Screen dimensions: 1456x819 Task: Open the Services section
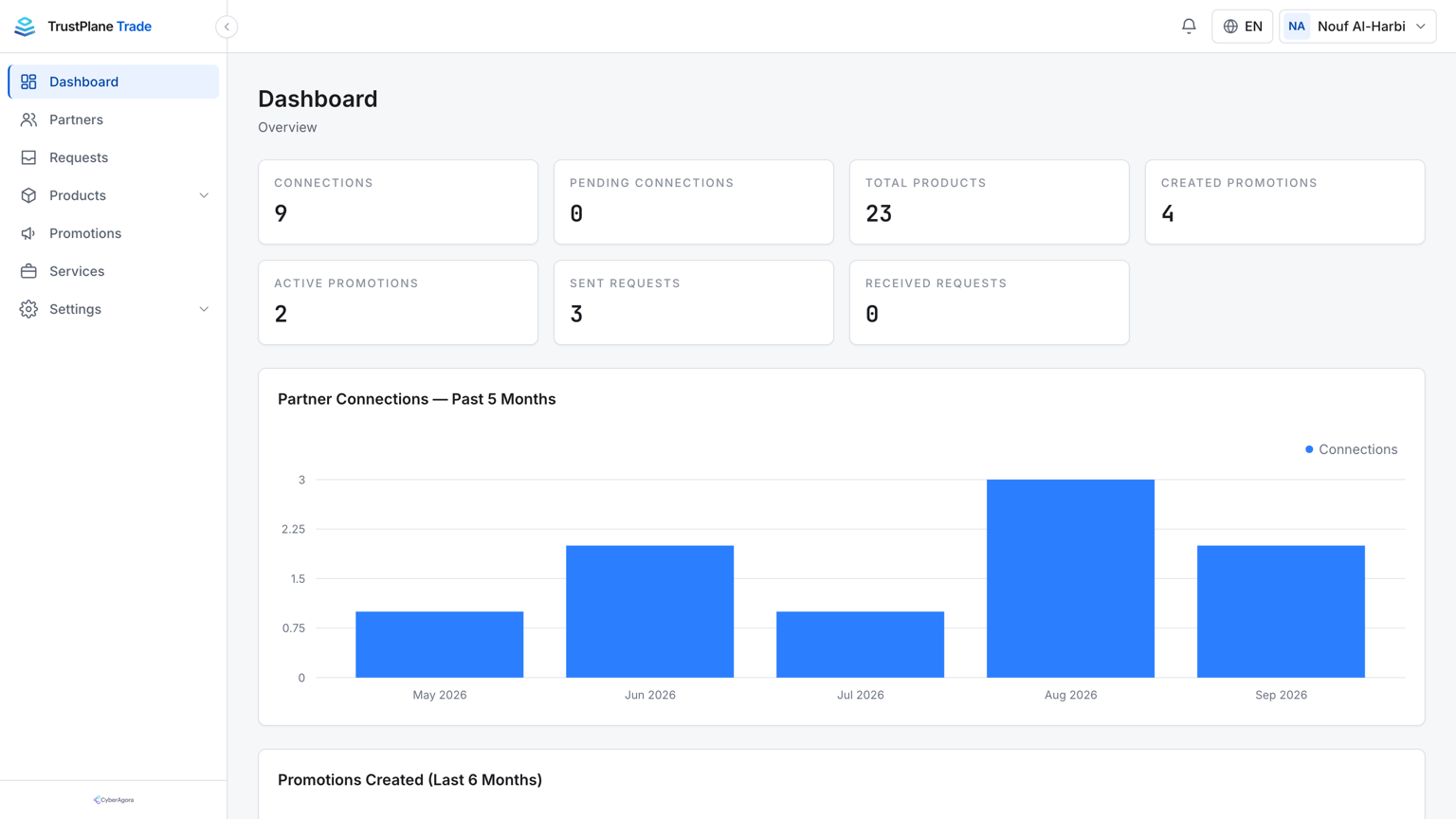tap(114, 271)
